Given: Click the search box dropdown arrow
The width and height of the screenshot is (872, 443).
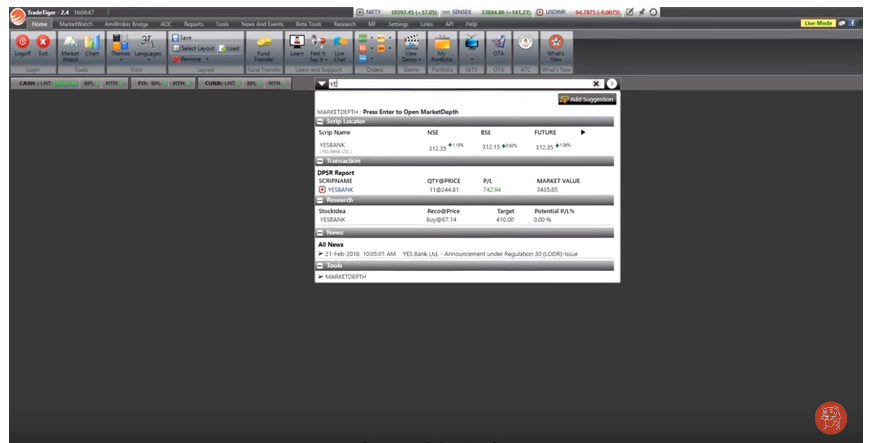Looking at the screenshot, I should pos(321,84).
